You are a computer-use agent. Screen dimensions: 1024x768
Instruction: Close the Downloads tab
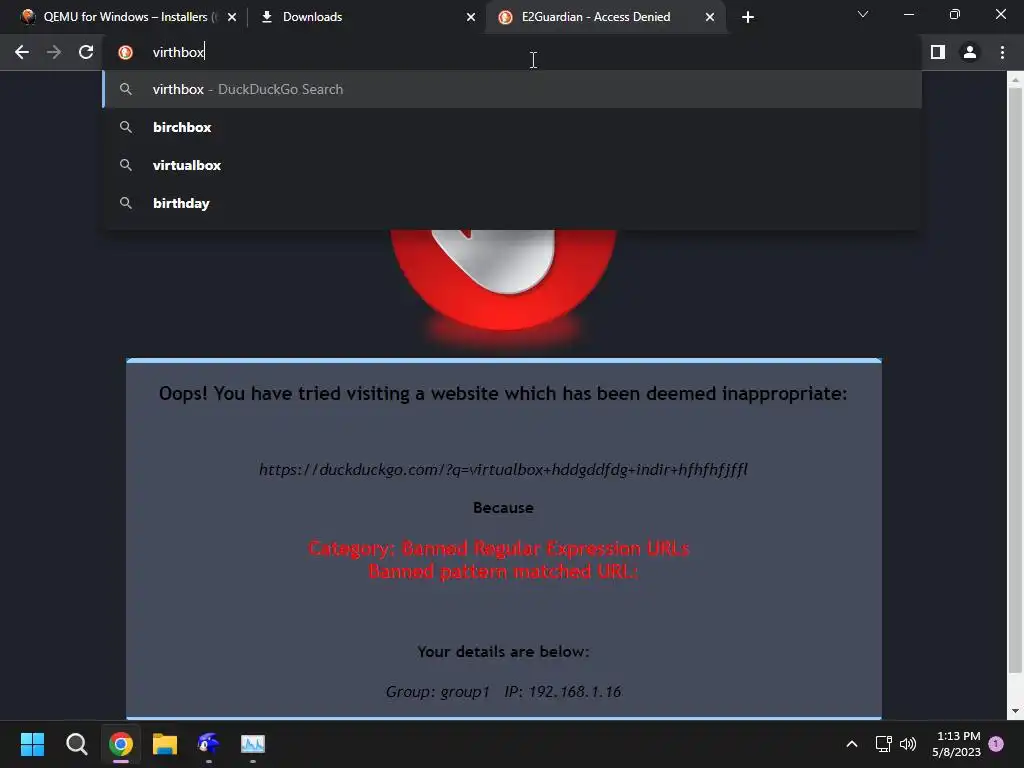(471, 17)
